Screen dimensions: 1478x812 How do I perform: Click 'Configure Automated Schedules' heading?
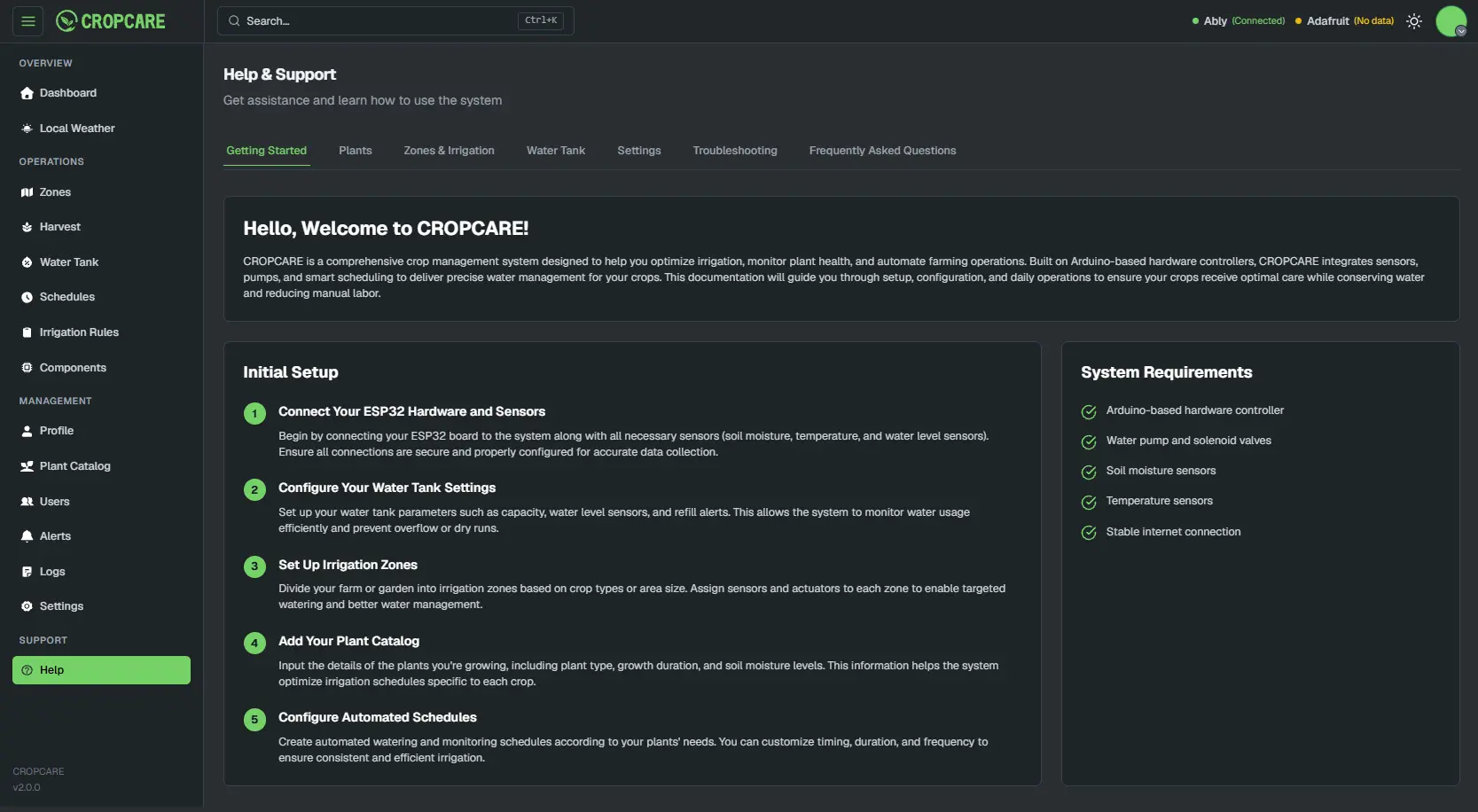pos(377,717)
